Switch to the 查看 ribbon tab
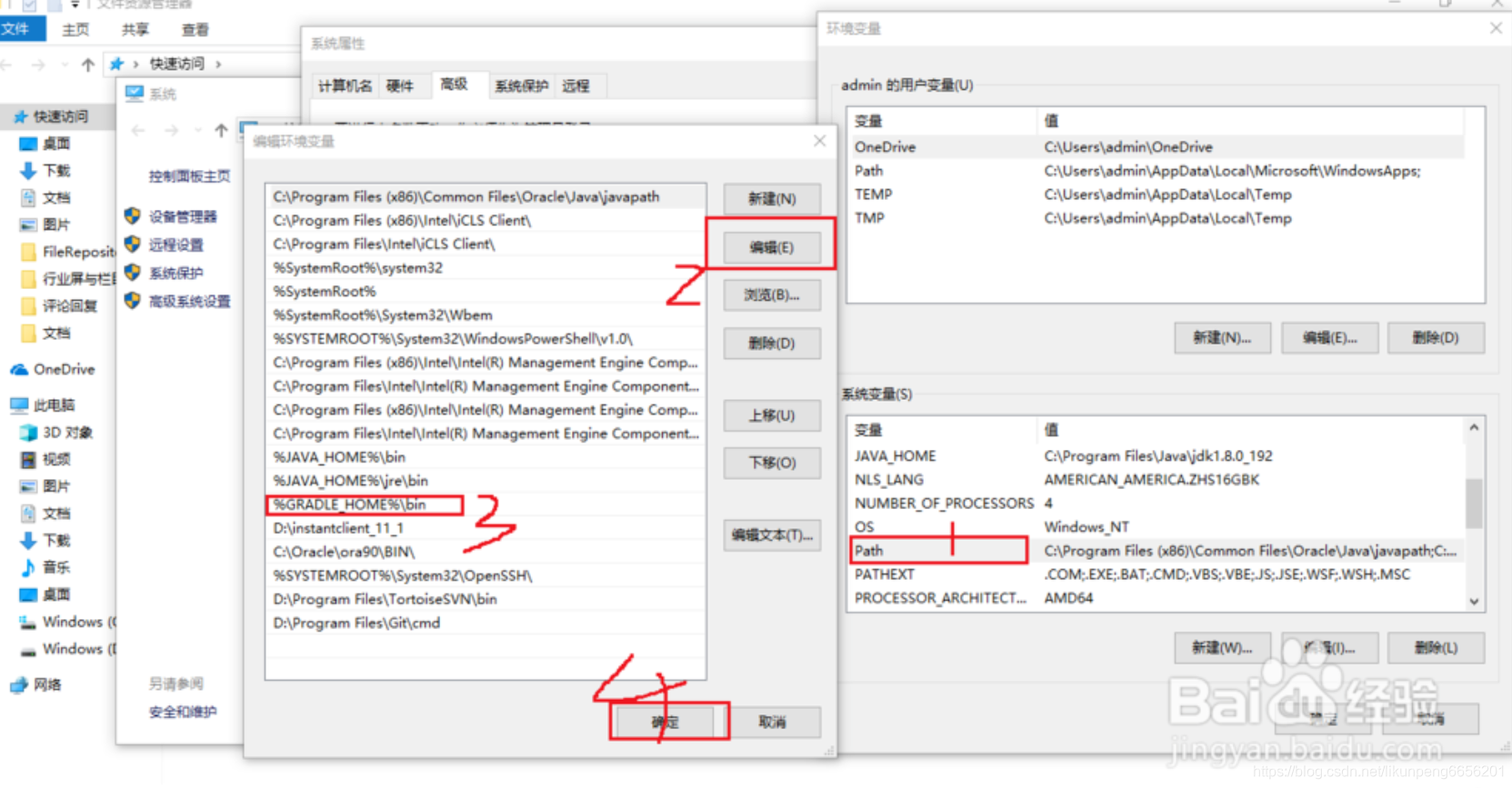 [x=195, y=30]
